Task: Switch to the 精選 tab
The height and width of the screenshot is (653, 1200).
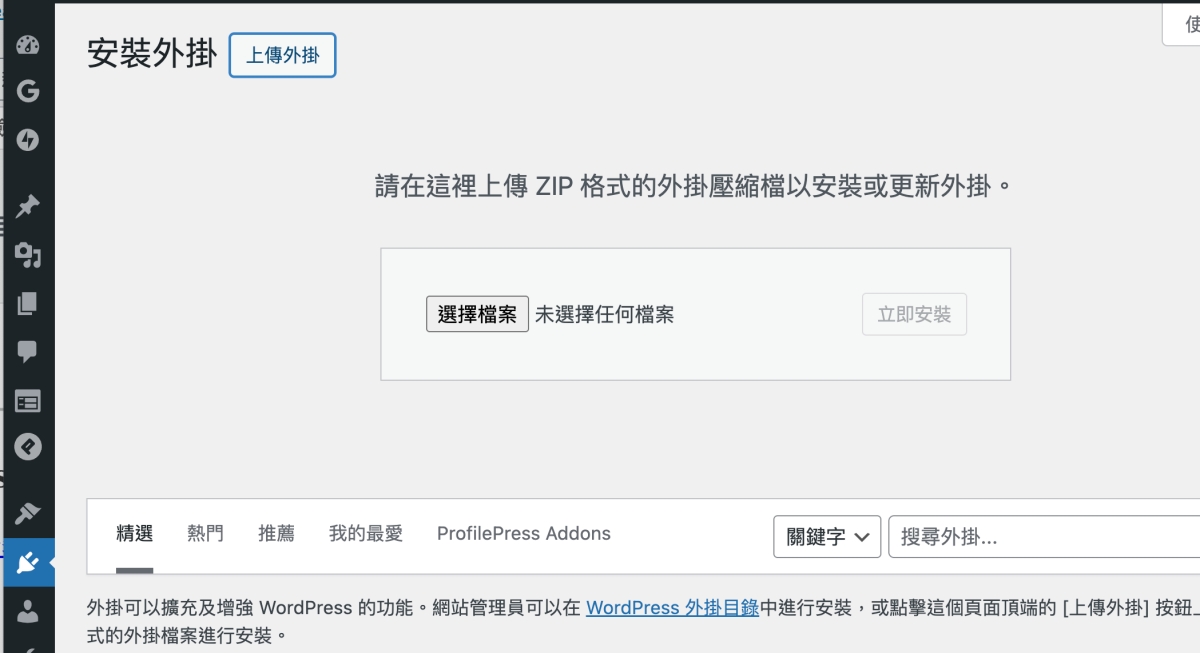Action: (x=135, y=534)
